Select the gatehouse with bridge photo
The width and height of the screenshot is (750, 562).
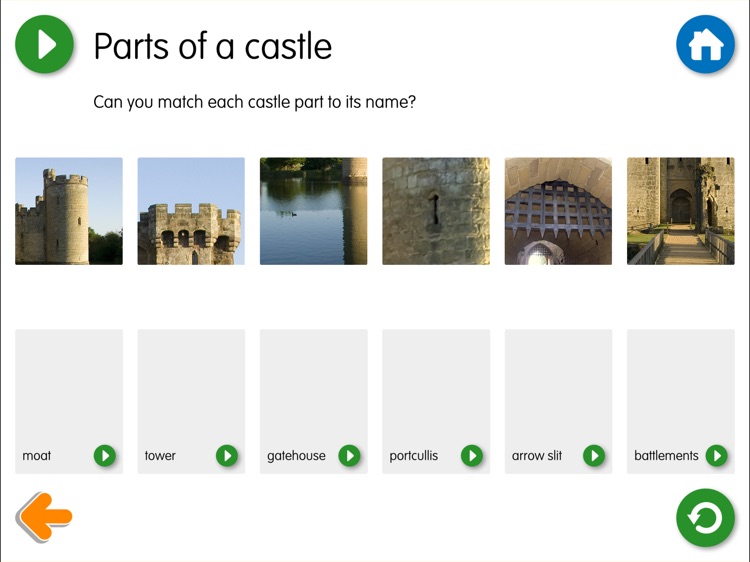pos(680,211)
